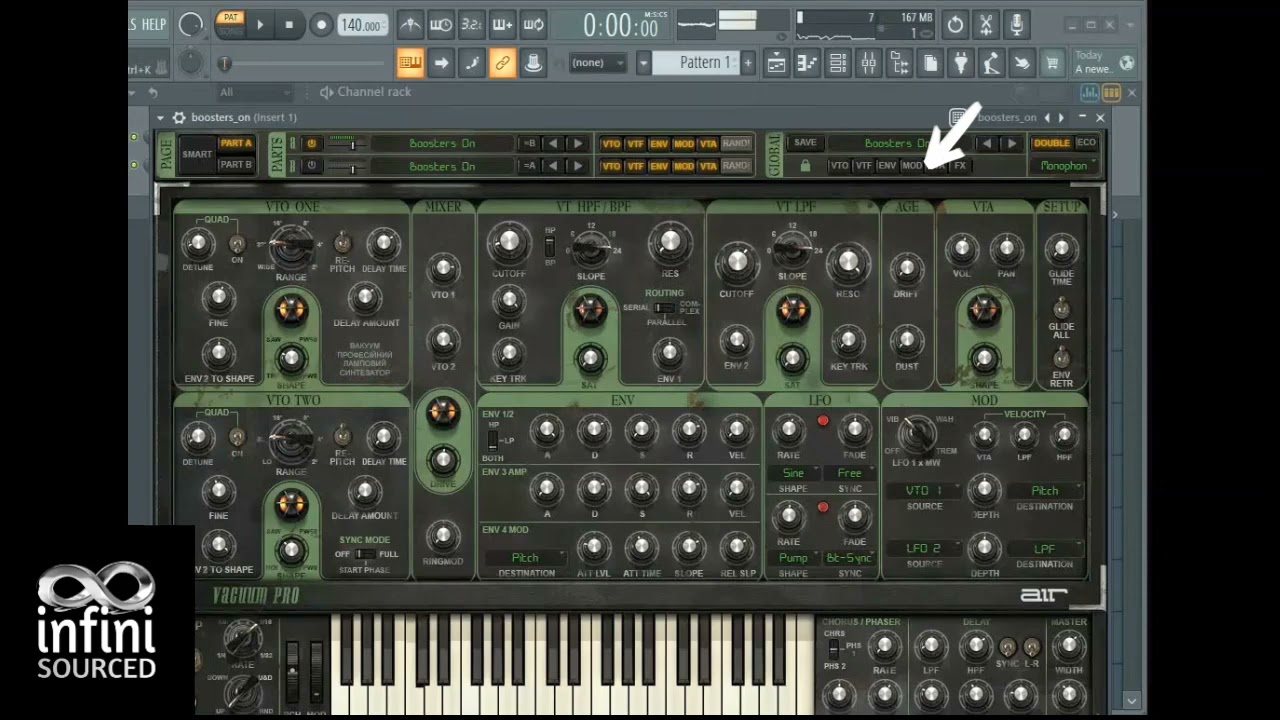
Task: Add a new pattern with plus button
Action: [x=747, y=63]
